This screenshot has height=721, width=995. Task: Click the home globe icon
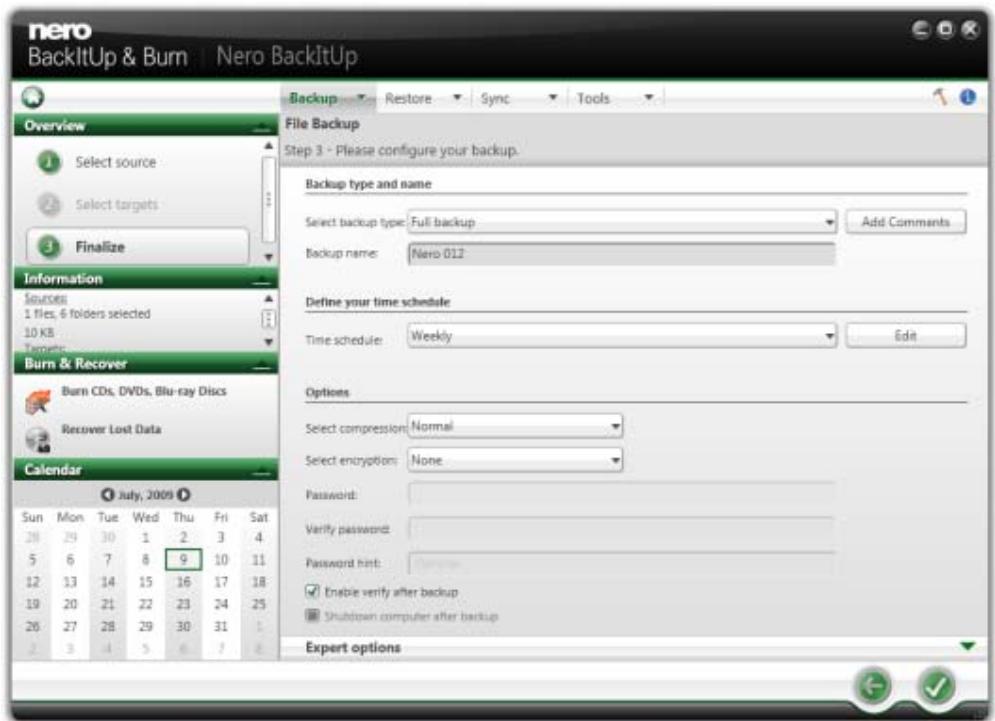click(32, 97)
